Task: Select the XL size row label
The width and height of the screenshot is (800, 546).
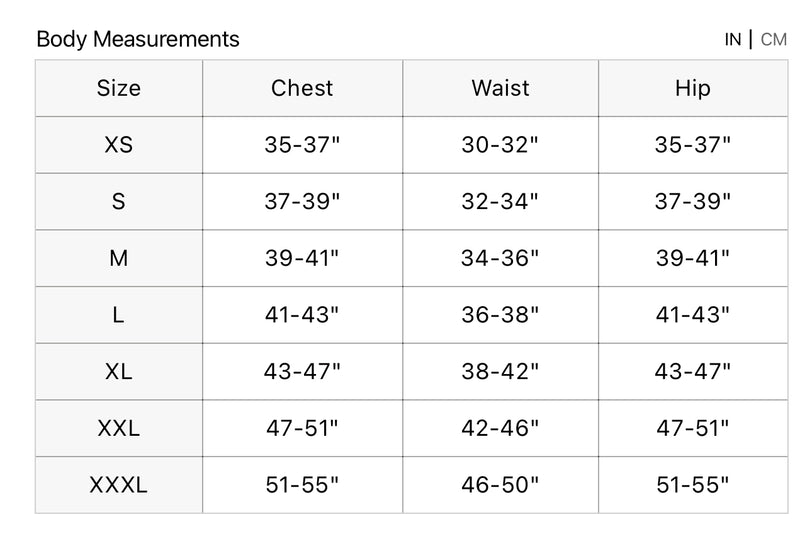Action: (x=119, y=372)
